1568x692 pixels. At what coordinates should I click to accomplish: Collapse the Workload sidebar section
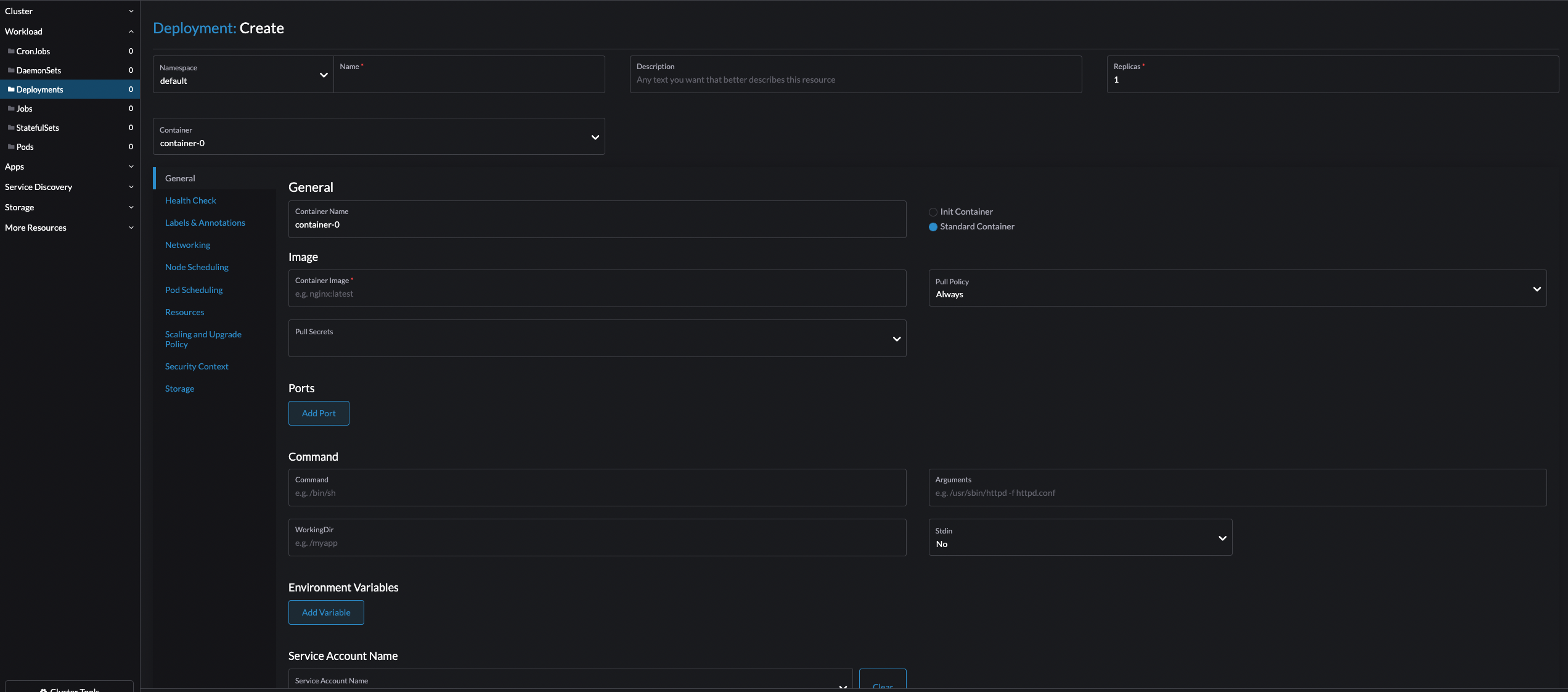pos(70,31)
